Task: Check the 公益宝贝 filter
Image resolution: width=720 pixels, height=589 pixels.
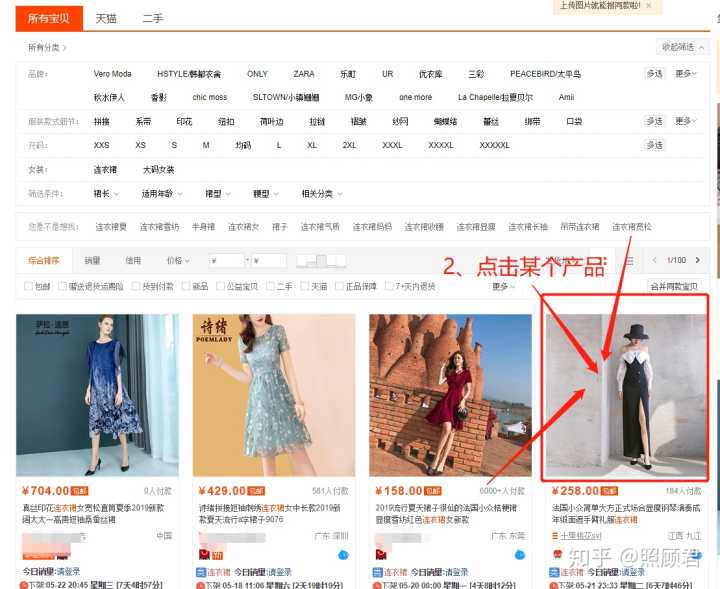Action: click(x=220, y=286)
